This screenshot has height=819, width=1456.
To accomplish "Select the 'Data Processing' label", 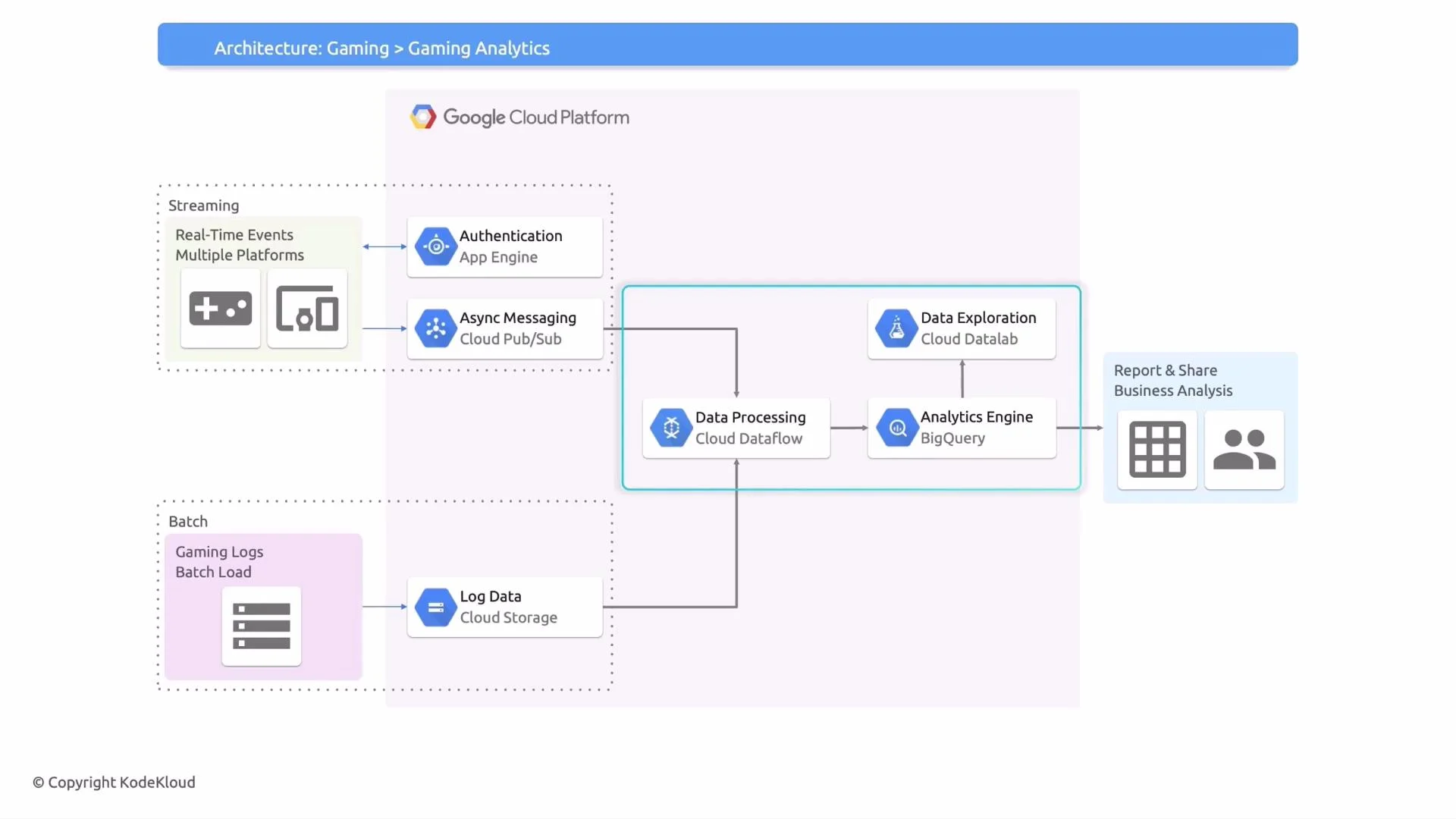I will click(751, 417).
